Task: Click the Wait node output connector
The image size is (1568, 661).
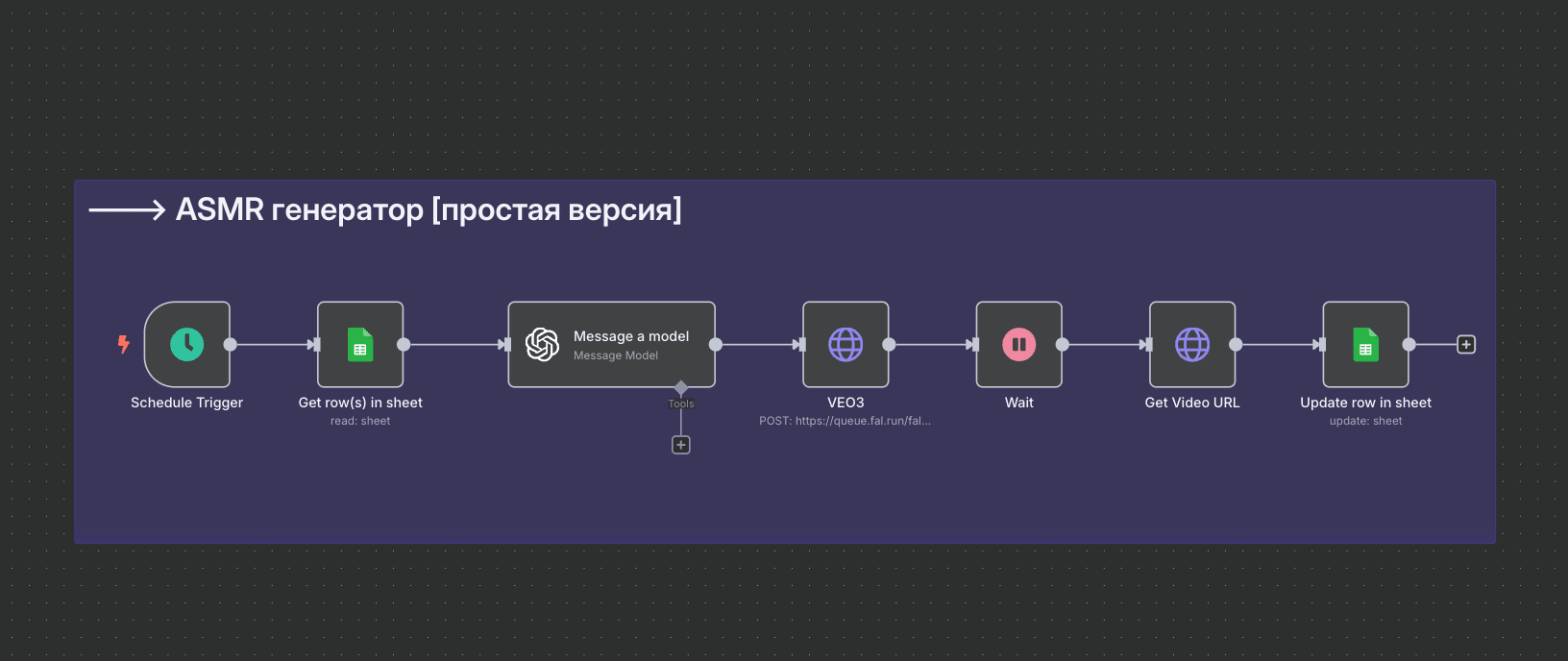Action: tap(1063, 344)
